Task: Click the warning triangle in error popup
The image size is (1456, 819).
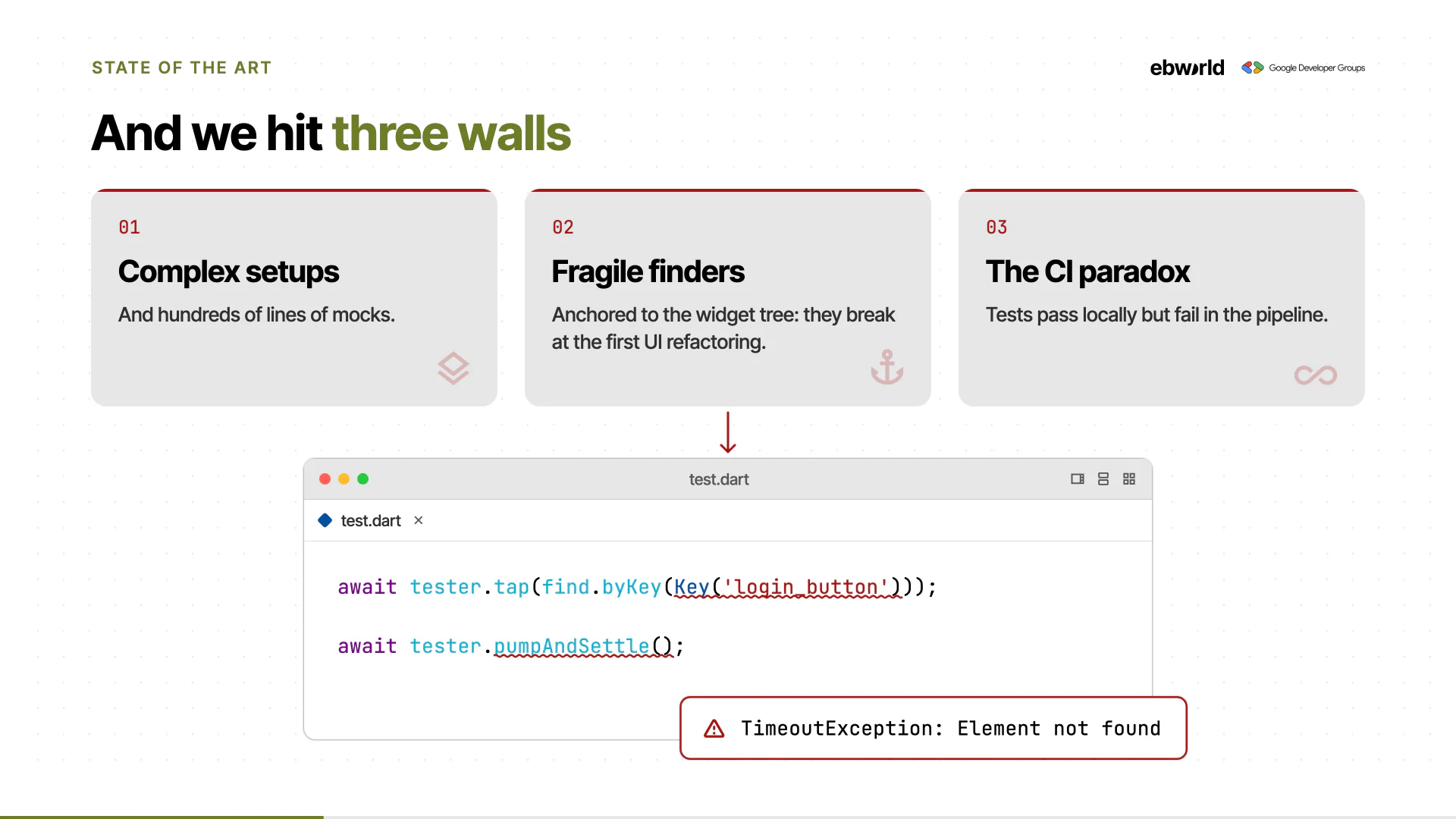Action: pos(714,729)
